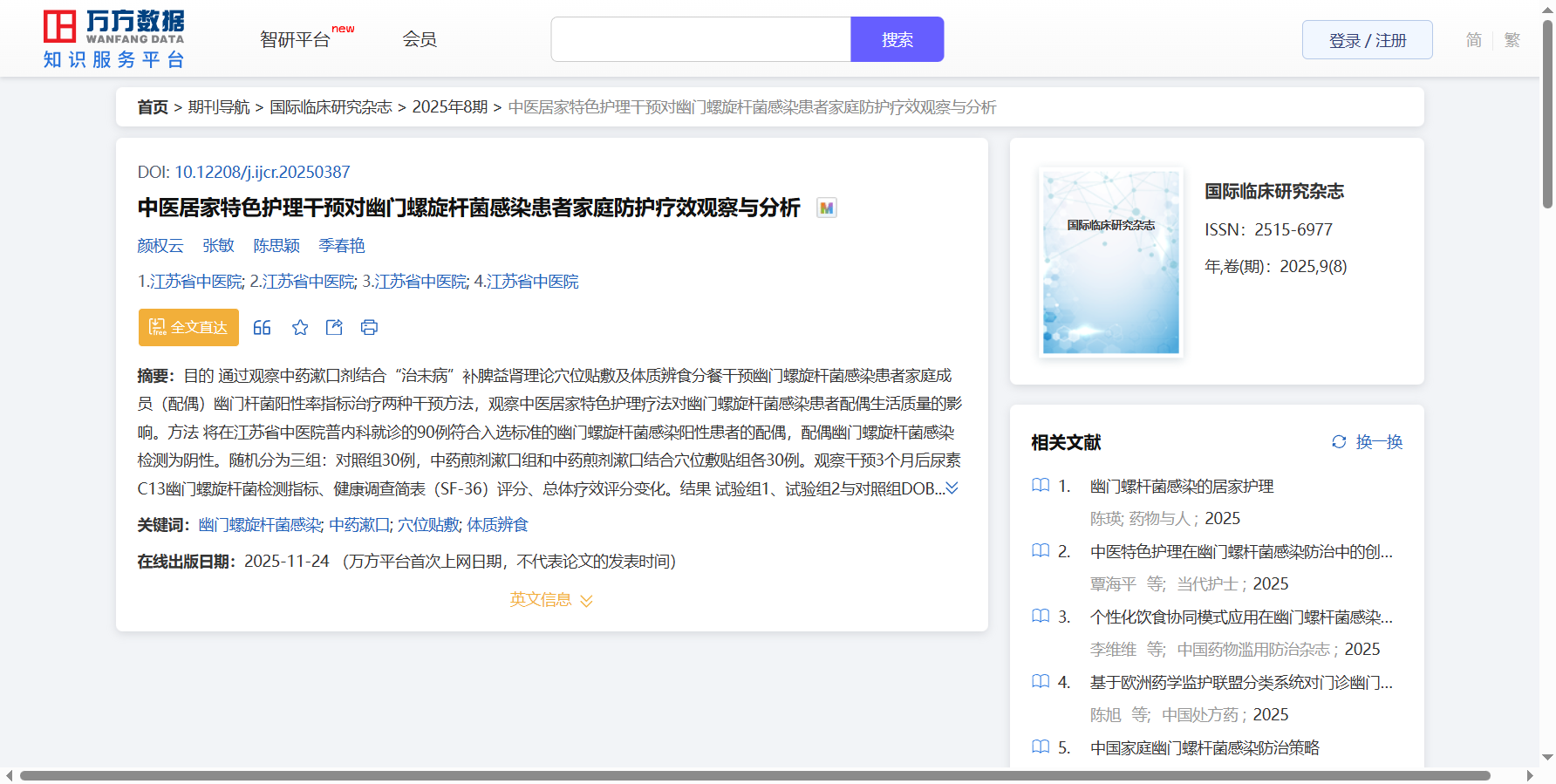This screenshot has height=784, width=1556.
Task: Expand 英文信息 English information section
Action: (x=551, y=600)
